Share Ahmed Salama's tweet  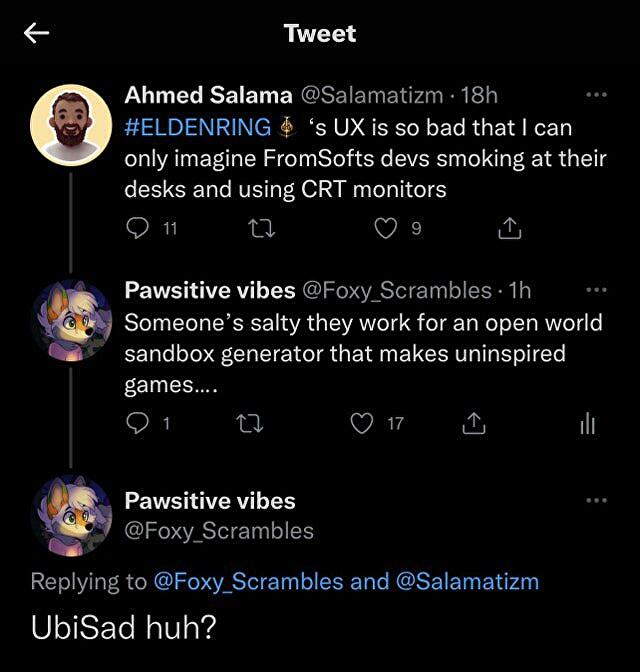(x=509, y=229)
